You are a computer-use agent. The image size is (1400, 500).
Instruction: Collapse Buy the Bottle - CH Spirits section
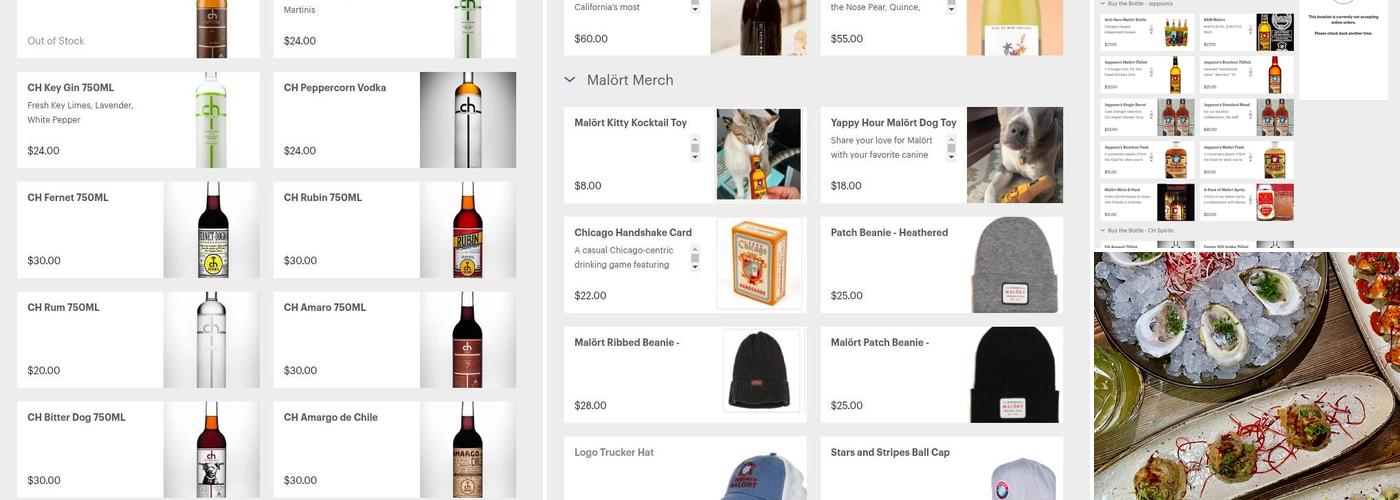[x=1103, y=230]
